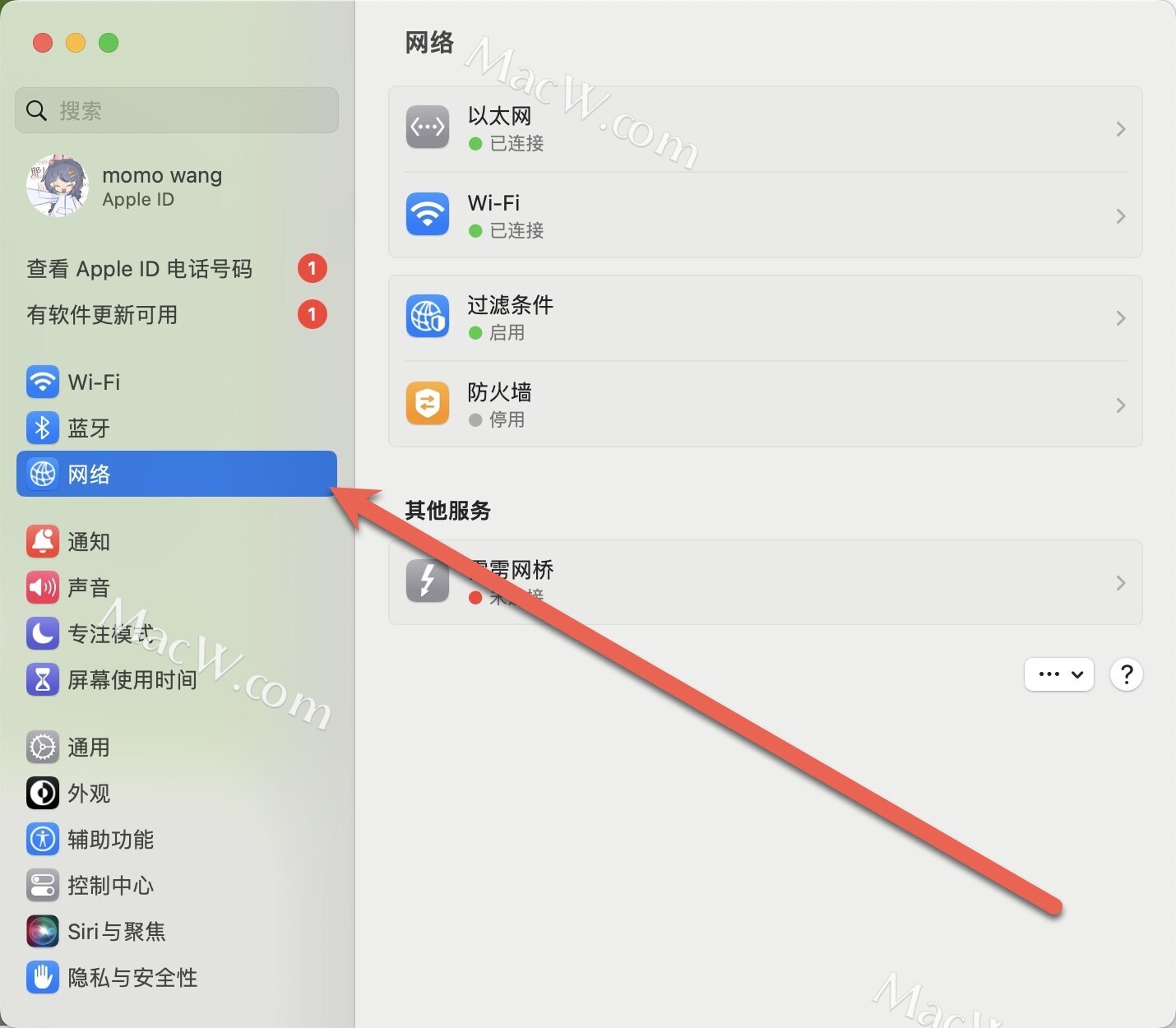Viewport: 1176px width, 1028px height.
Task: Click the 搜索 search field
Action: 177,110
